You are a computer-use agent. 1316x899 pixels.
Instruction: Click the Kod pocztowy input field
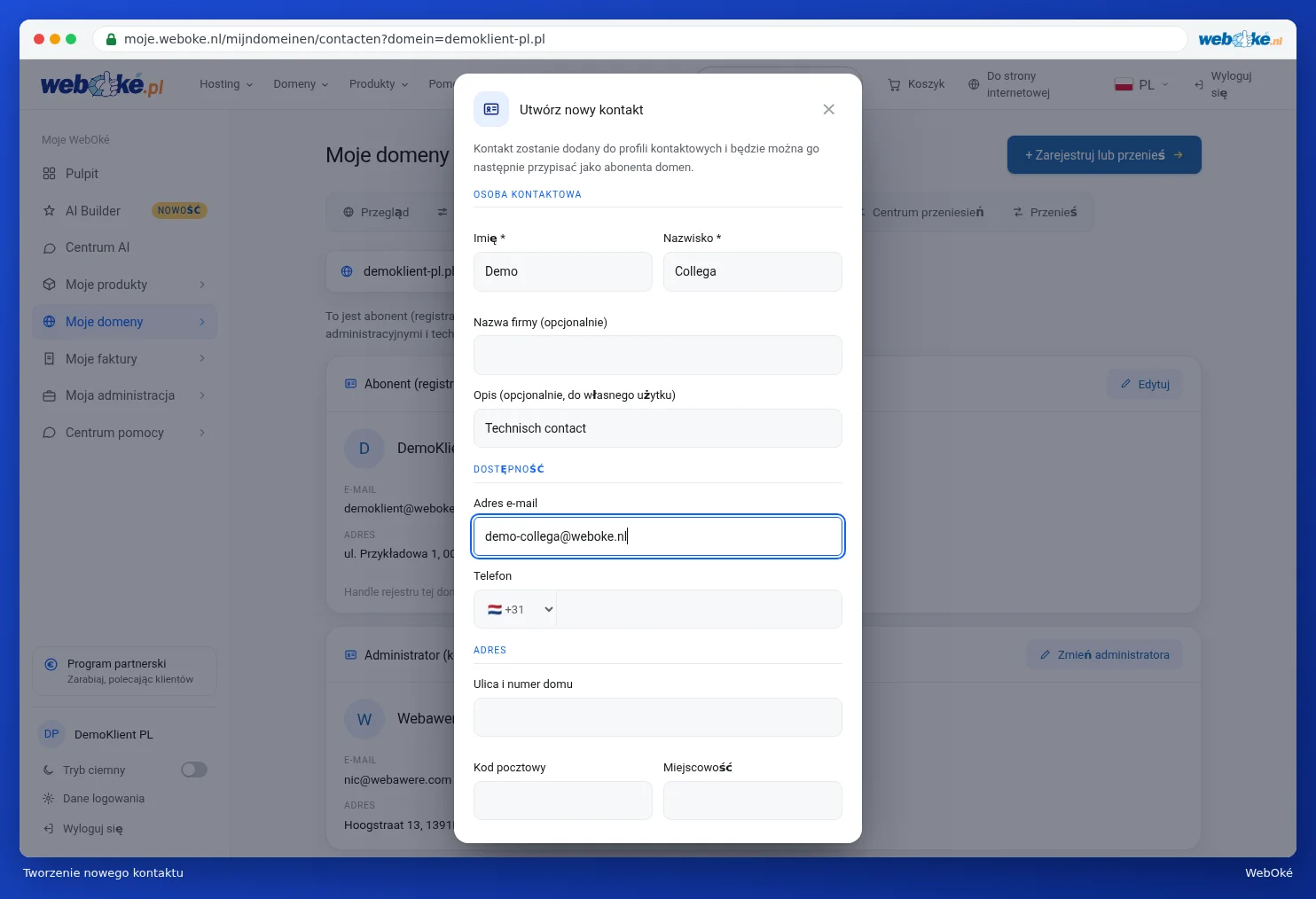(563, 801)
